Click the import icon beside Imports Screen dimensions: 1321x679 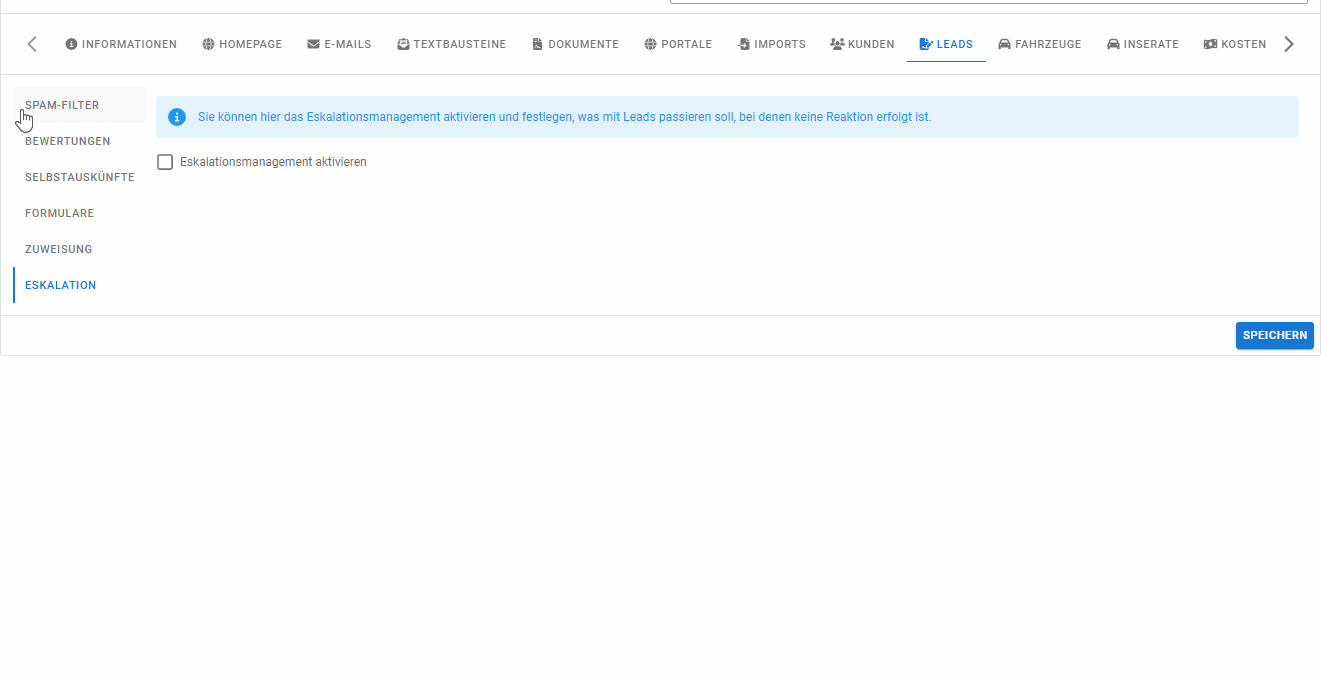click(744, 44)
